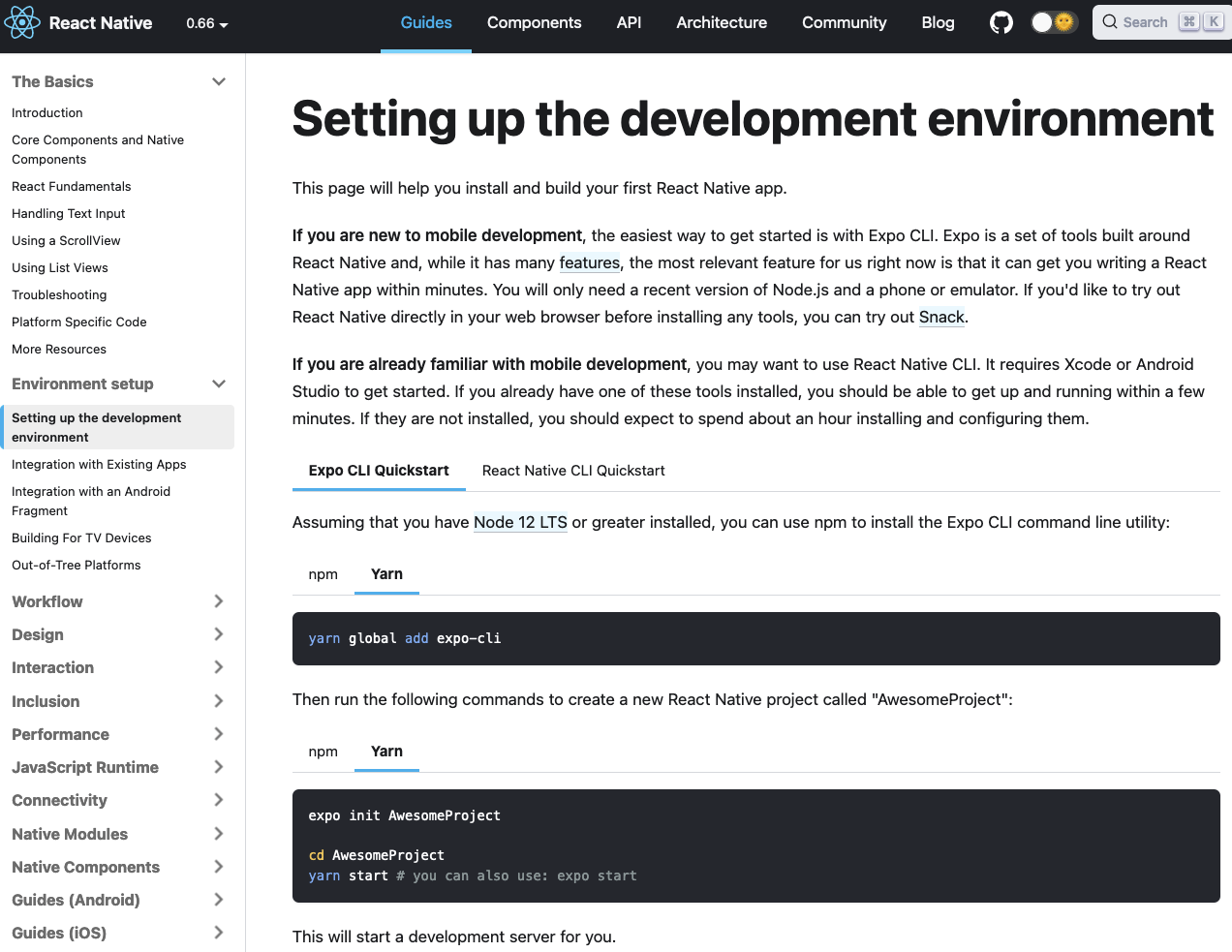Screen dimensions: 1232x952
Task: Expand the Connectivity section chevron
Action: click(x=219, y=800)
